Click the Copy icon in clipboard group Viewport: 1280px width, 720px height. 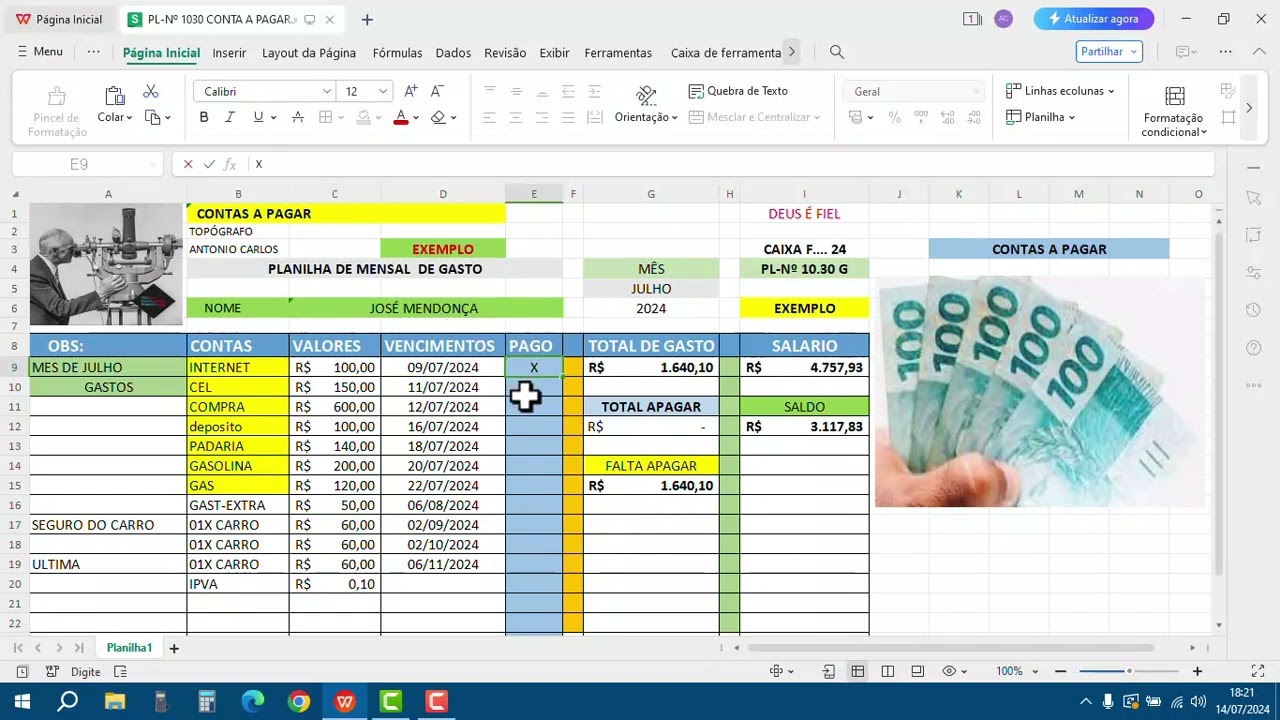[x=153, y=117]
